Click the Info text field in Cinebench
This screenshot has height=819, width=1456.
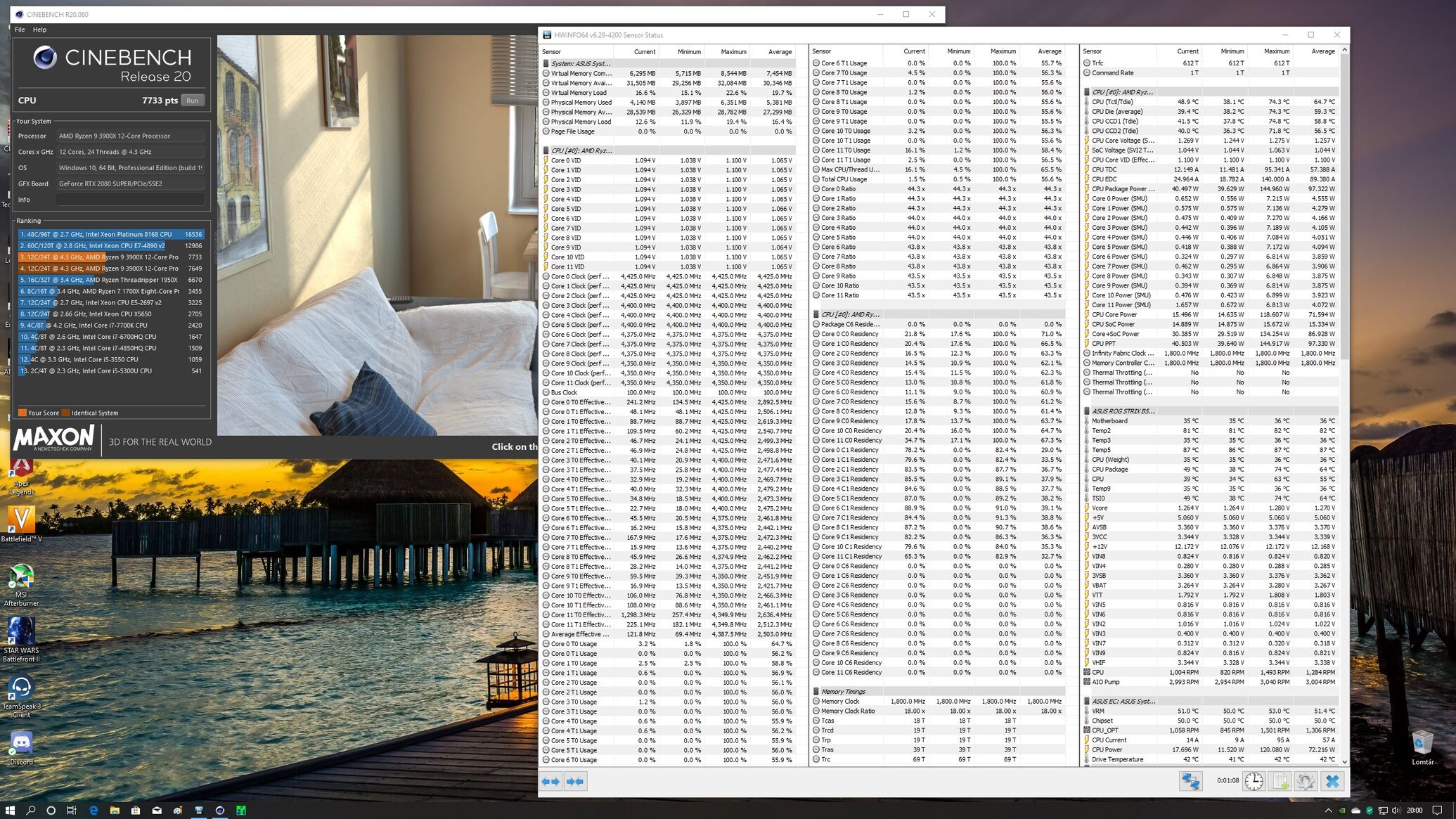click(131, 200)
